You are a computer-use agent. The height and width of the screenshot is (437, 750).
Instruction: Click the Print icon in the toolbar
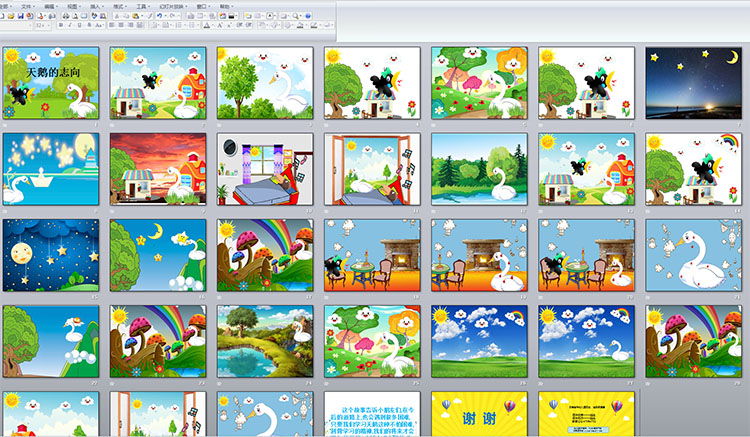point(66,16)
